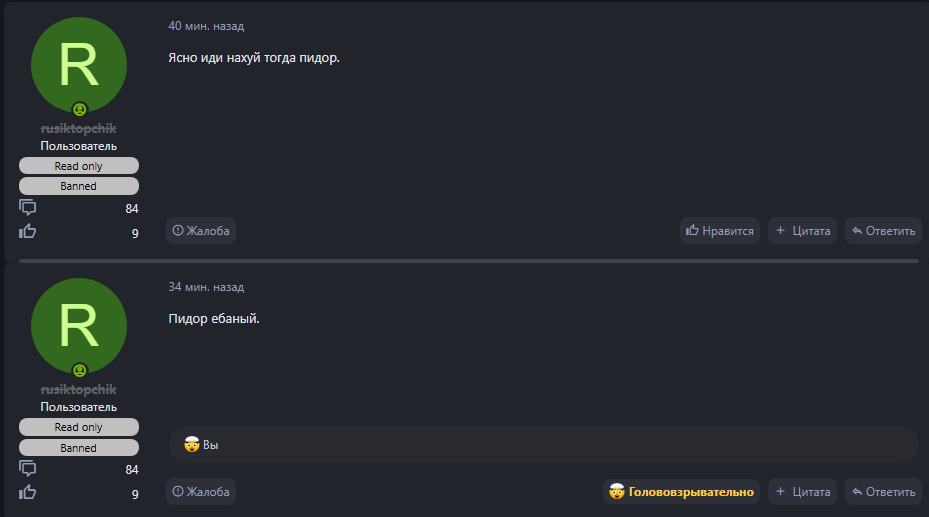Reply to the first post with Ответить

883,231
